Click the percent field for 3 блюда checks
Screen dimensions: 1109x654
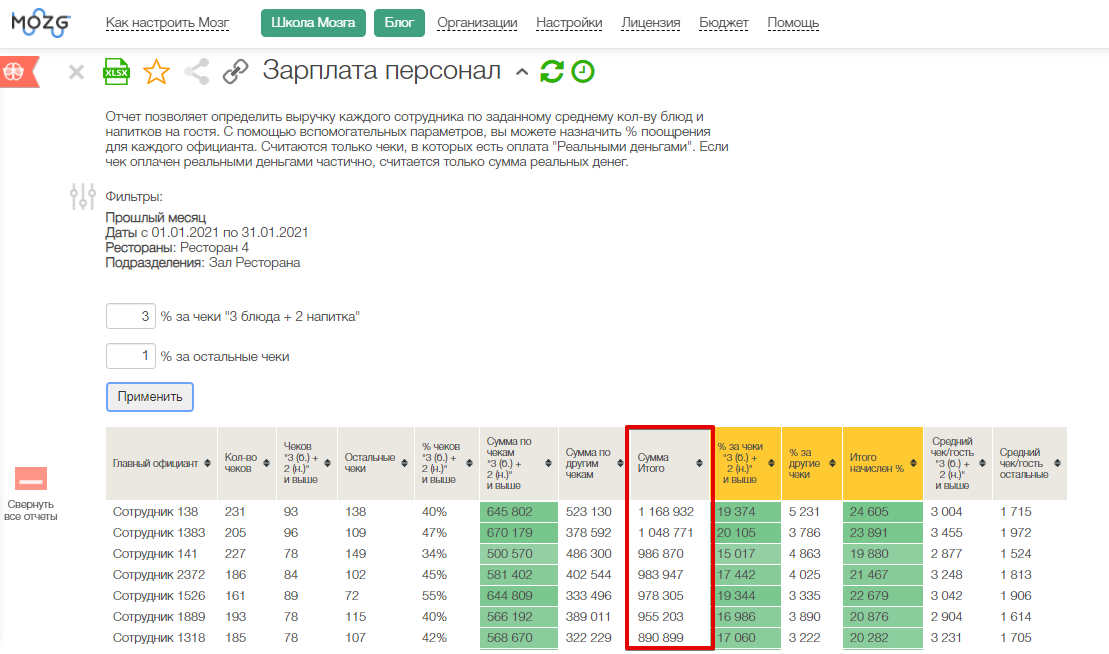[131, 316]
